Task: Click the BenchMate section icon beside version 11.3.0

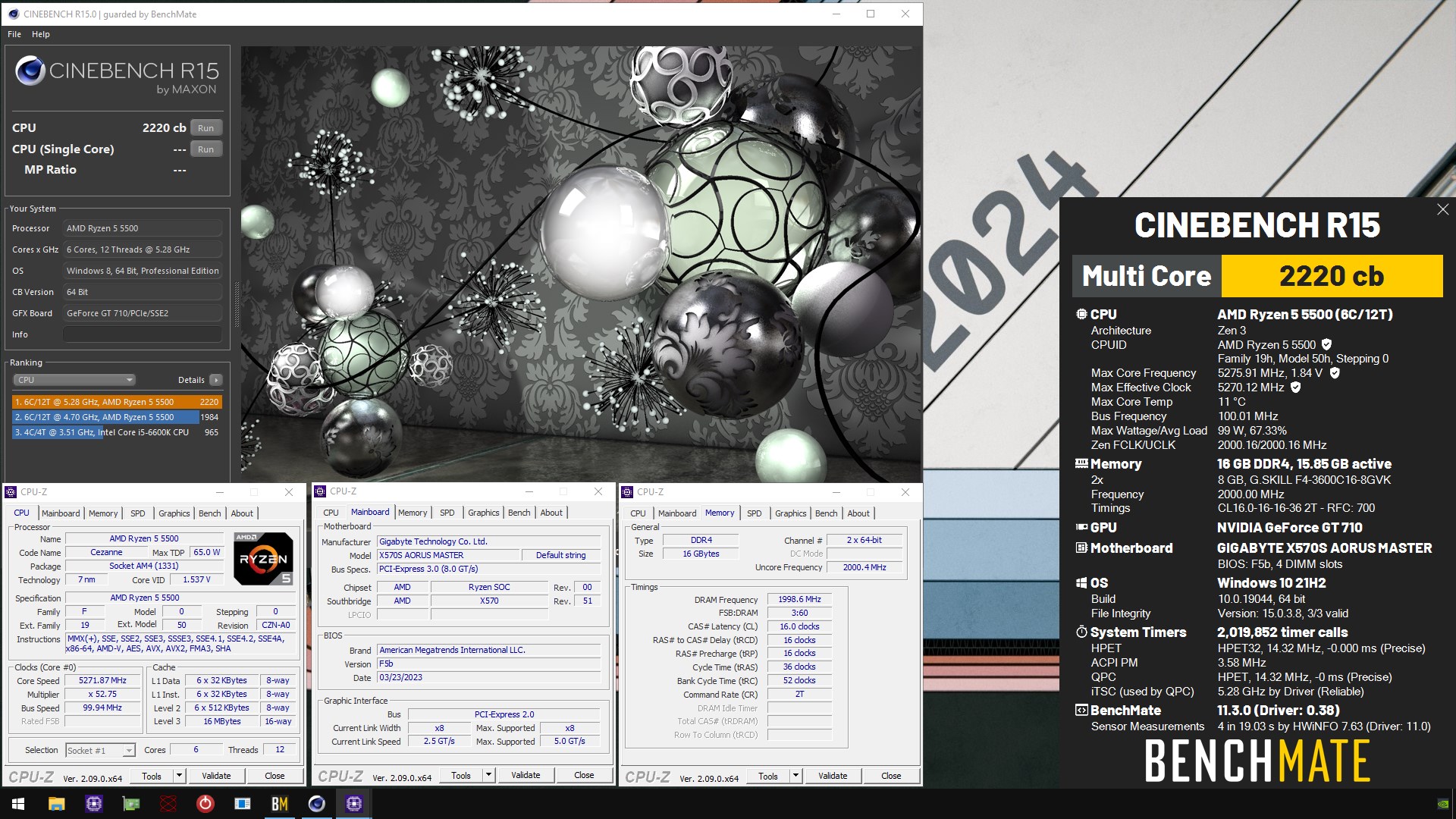Action: tap(1081, 710)
